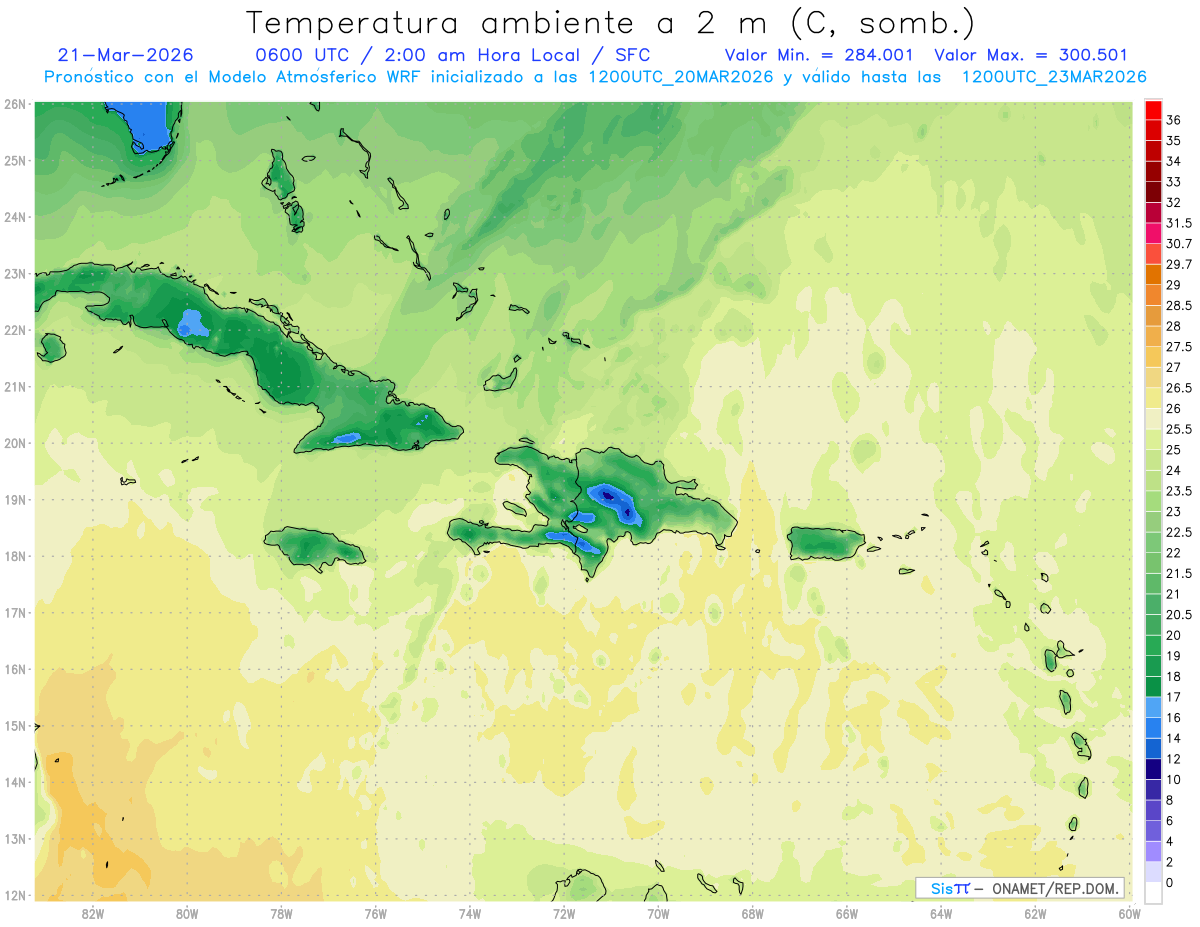1200x927 pixels.
Task: Click the blue cold spot in western Cuba
Action: click(x=190, y=323)
